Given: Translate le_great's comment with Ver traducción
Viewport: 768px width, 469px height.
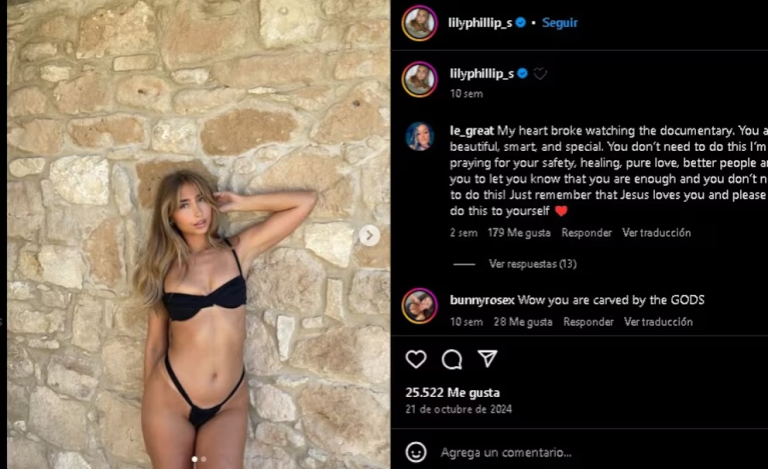Looking at the screenshot, I should (656, 233).
